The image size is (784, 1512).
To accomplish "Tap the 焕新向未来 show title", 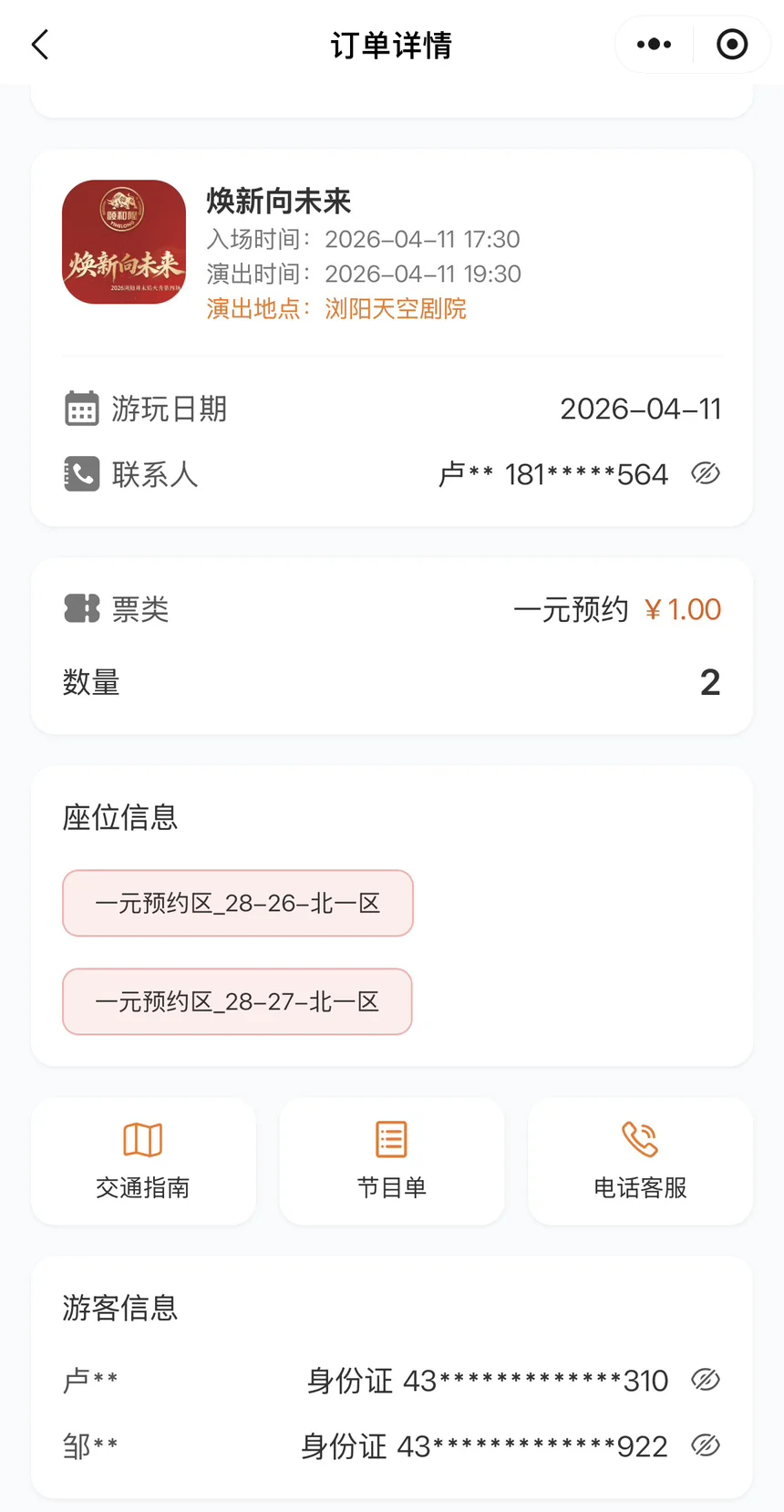I will 279,201.
